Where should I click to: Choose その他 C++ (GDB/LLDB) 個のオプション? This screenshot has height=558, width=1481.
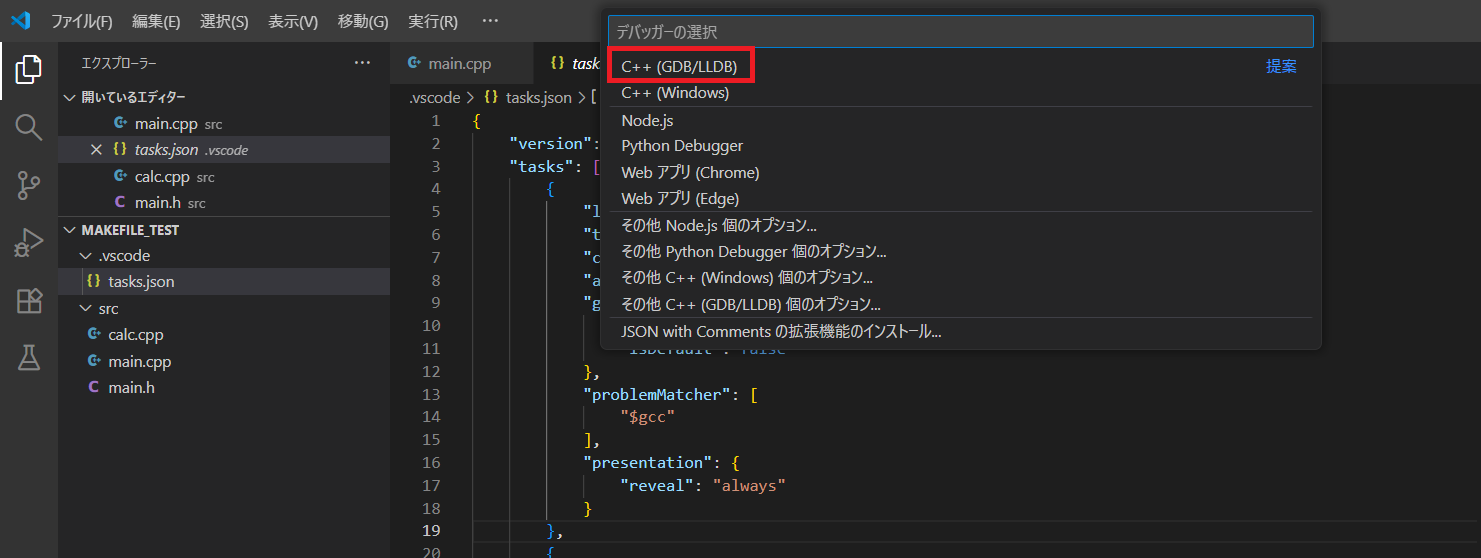point(960,304)
